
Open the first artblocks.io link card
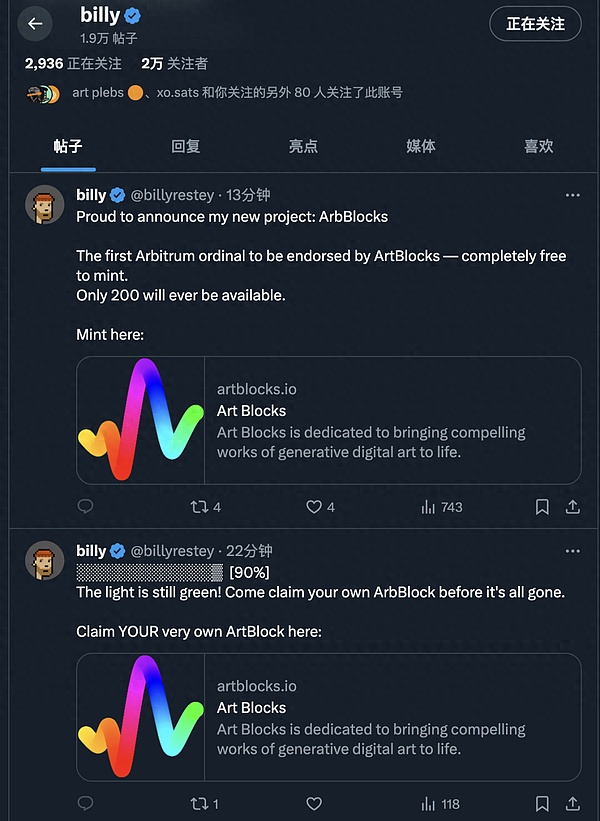click(x=329, y=420)
